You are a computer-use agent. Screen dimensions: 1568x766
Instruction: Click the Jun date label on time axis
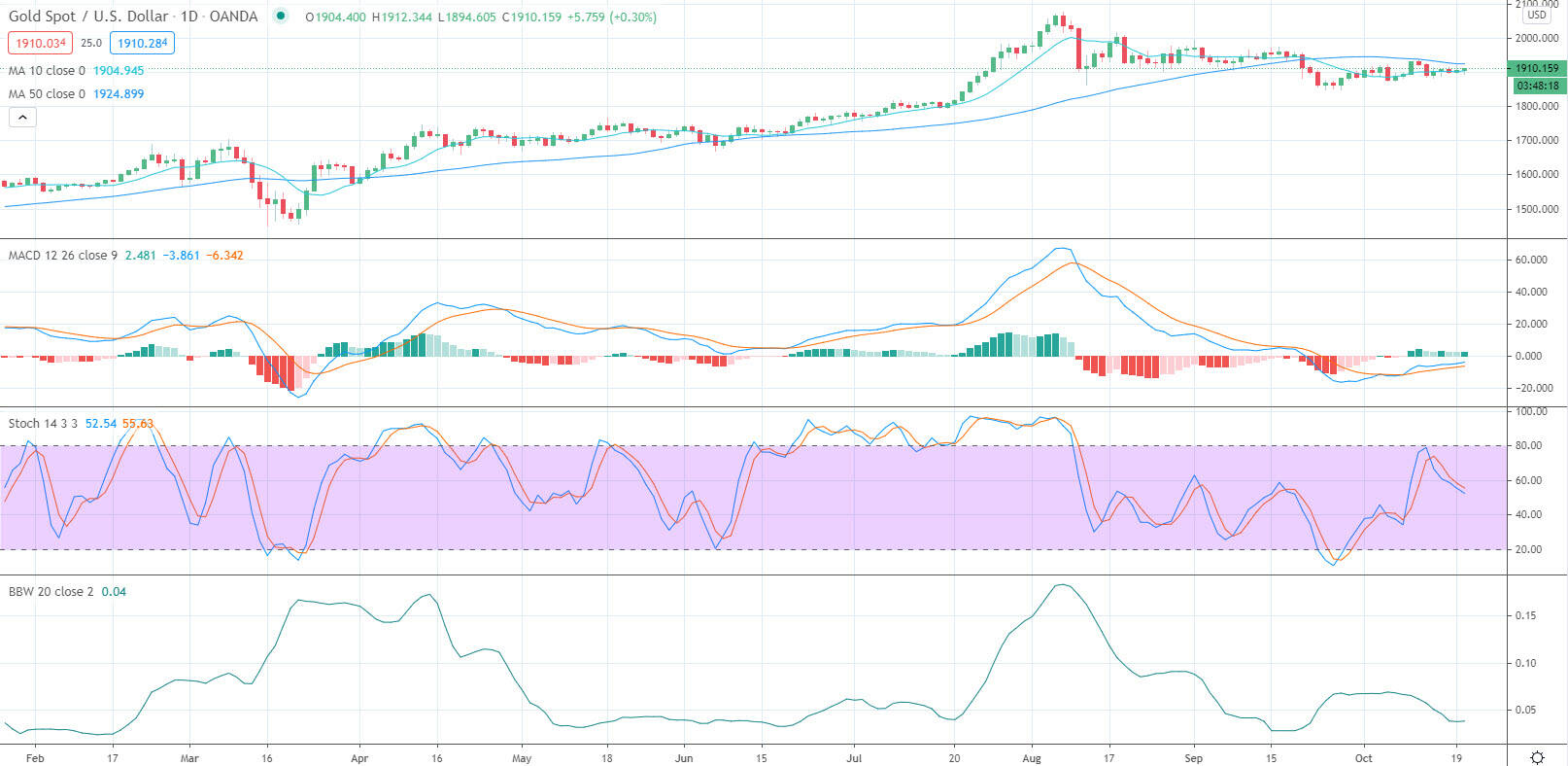(684, 758)
